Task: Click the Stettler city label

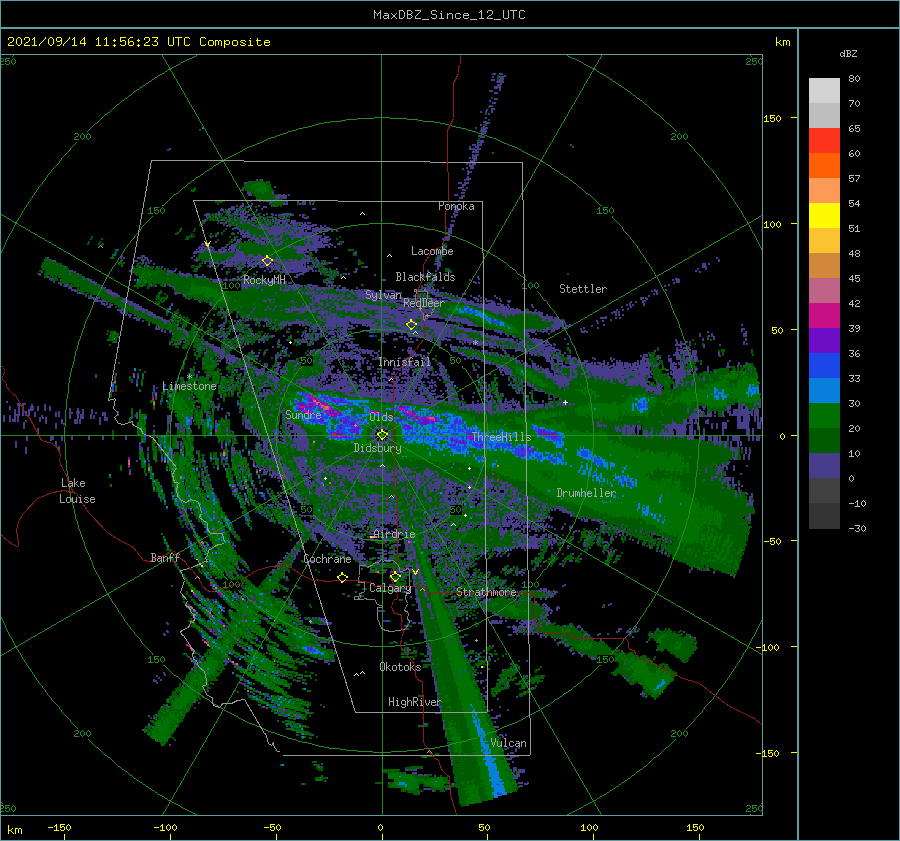Action: [583, 289]
